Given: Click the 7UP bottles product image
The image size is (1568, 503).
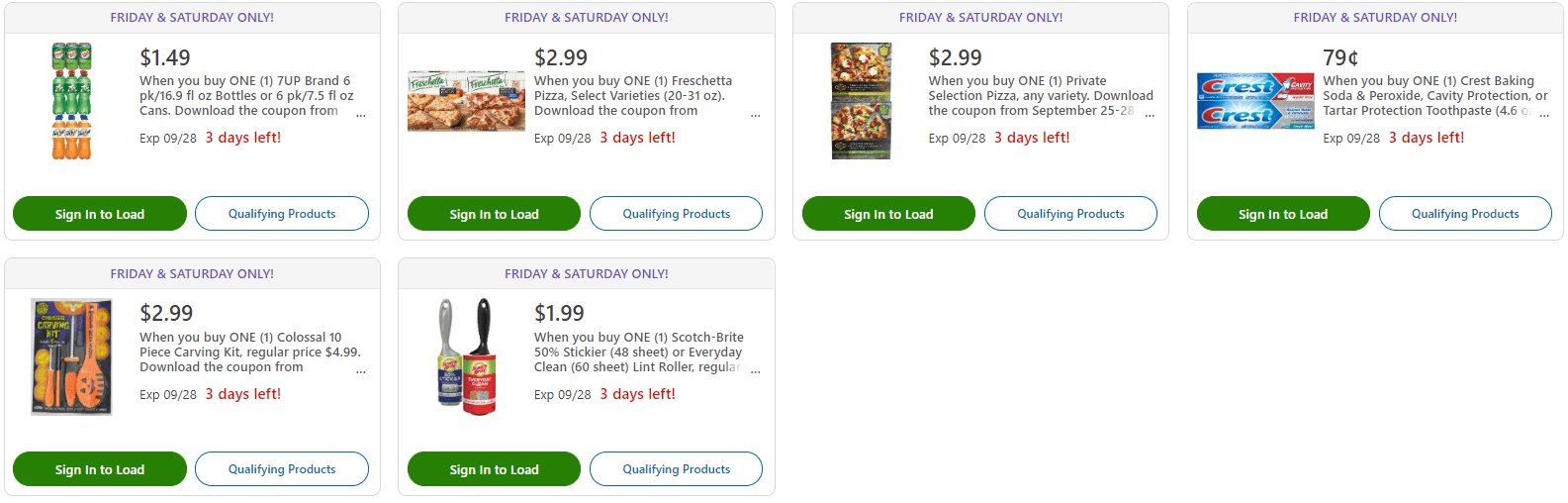Looking at the screenshot, I should click(71, 101).
